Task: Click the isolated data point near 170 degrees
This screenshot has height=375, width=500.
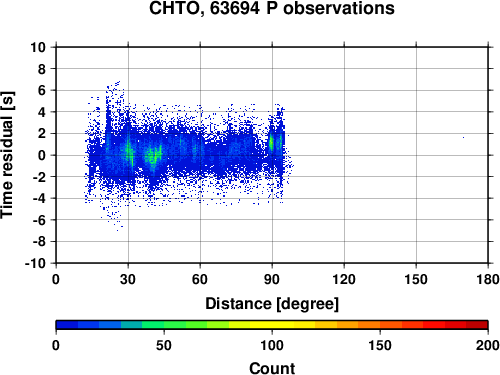Action: pyautogui.click(x=463, y=137)
